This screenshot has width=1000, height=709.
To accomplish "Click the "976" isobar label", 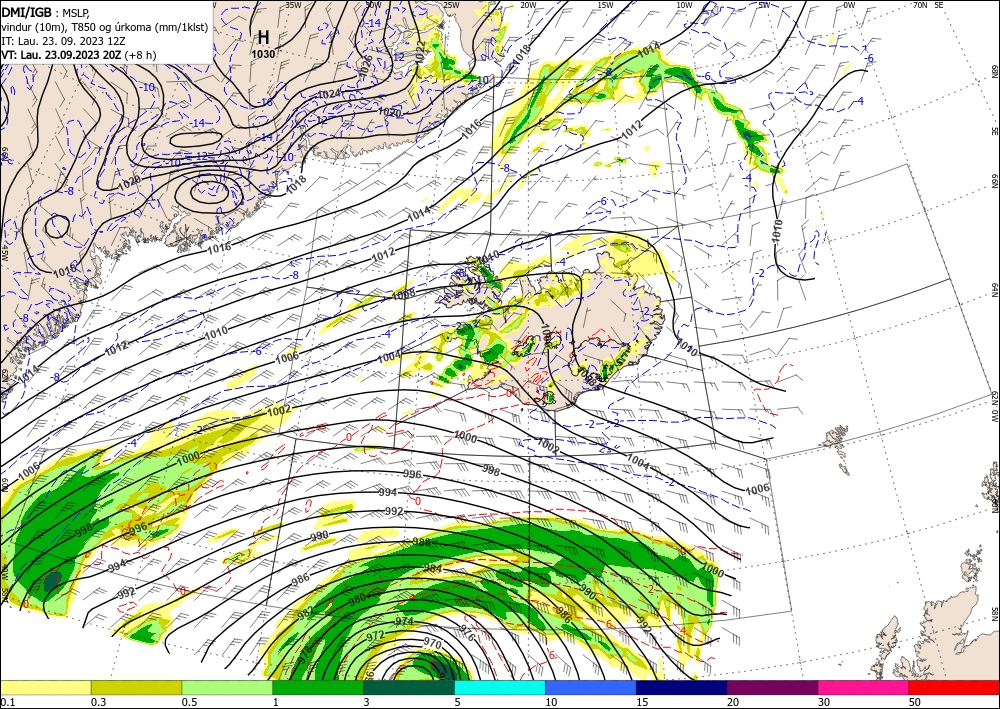I will (x=467, y=633).
